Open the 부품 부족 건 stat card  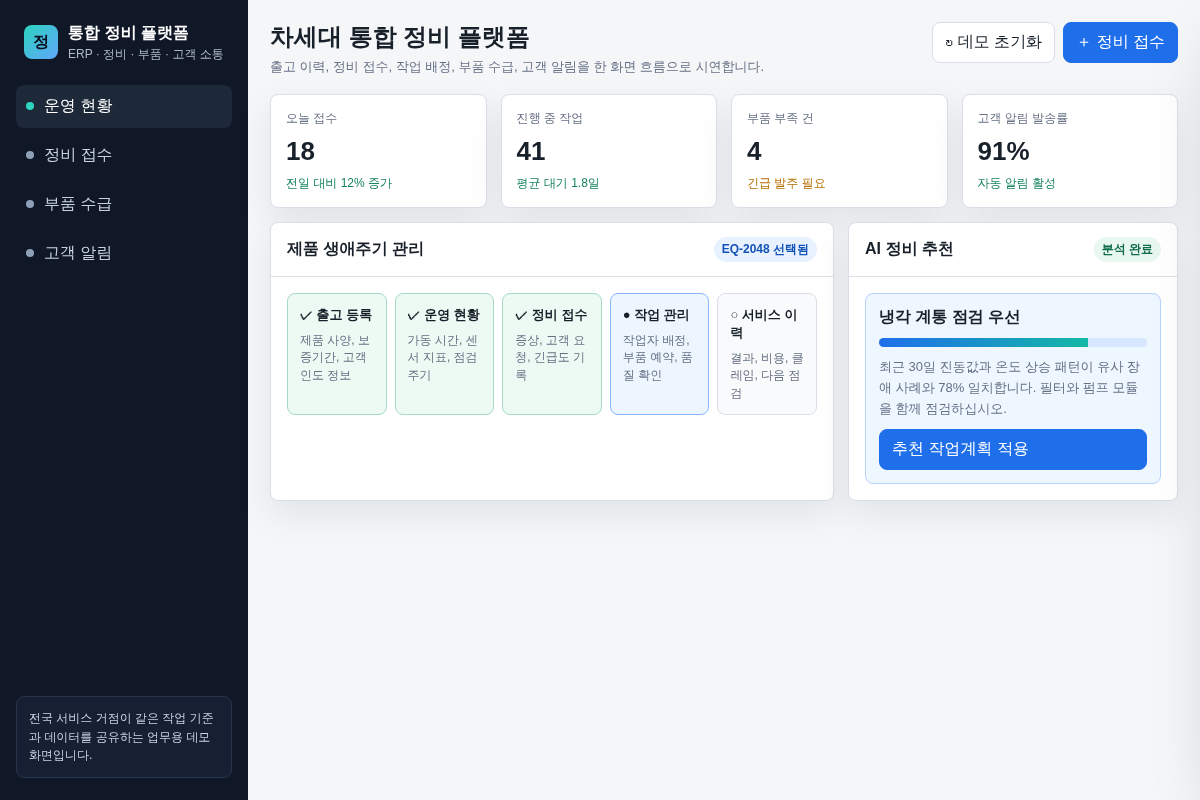pos(839,151)
